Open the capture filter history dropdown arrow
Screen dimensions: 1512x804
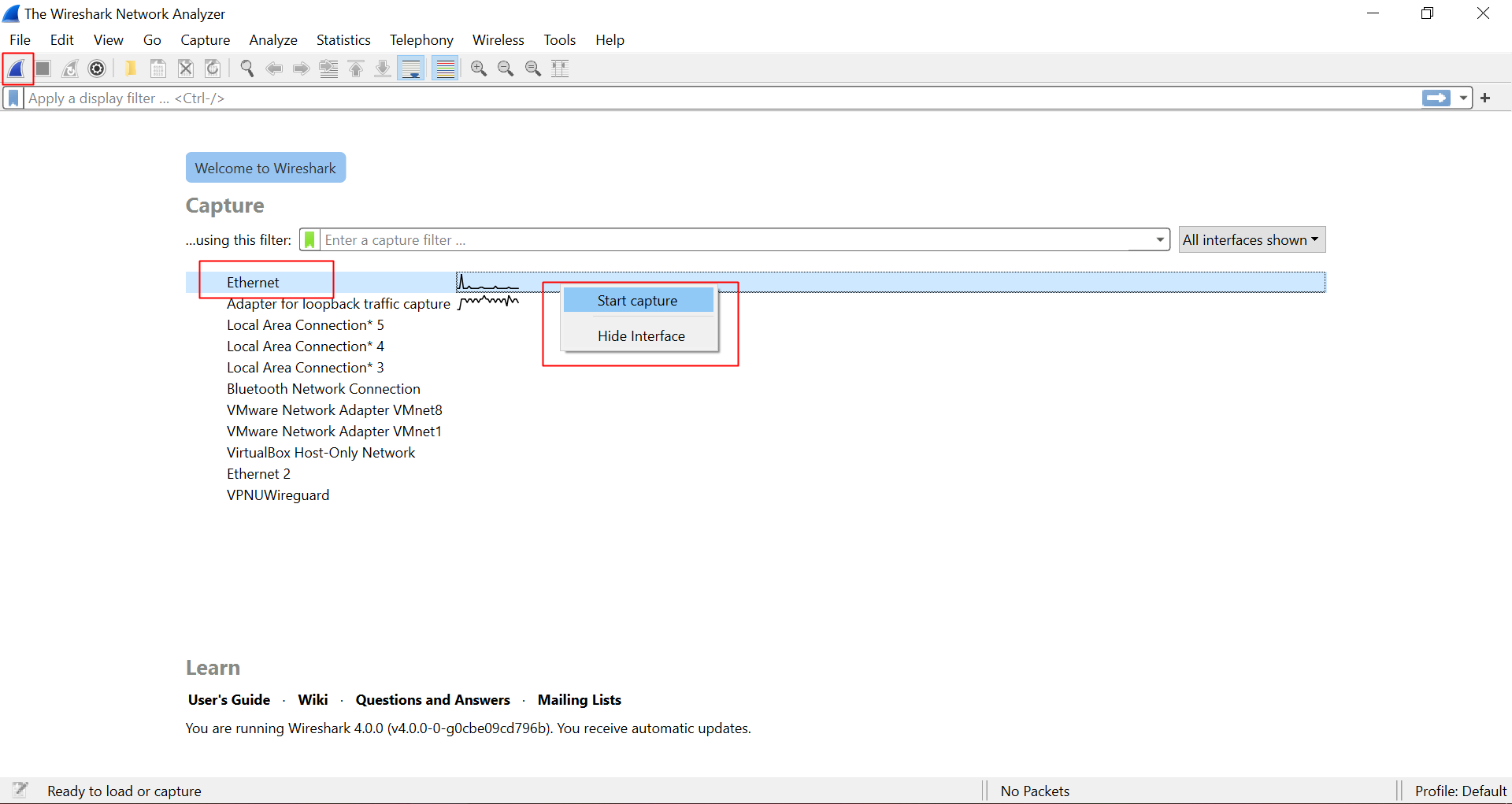pyautogui.click(x=1160, y=240)
